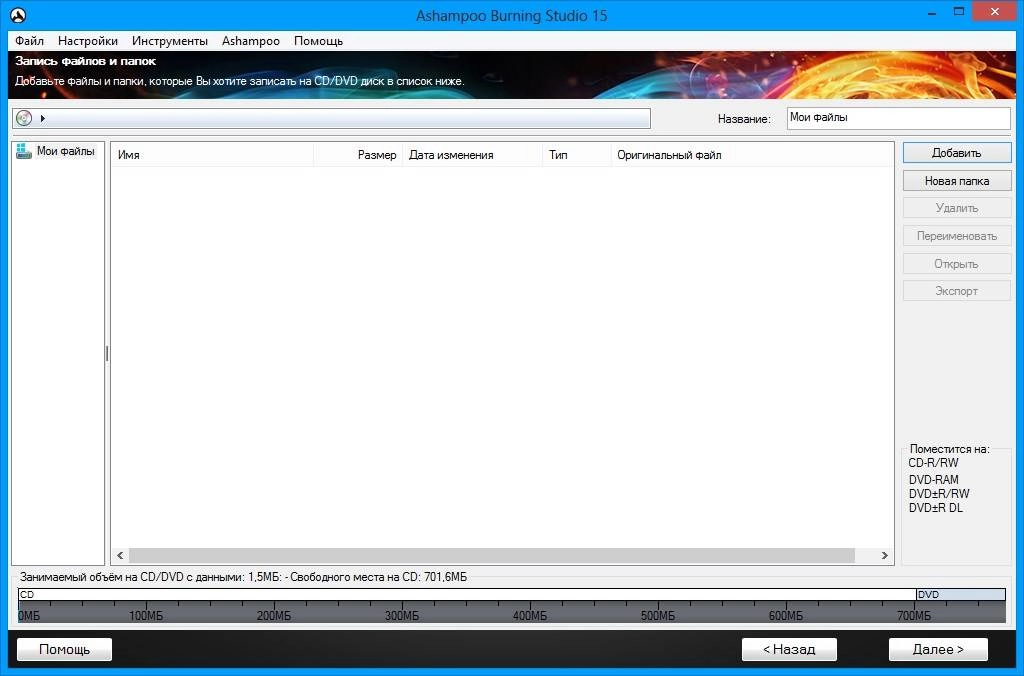Select Мои файлы tree item
This screenshot has width=1024, height=676.
tap(65, 151)
